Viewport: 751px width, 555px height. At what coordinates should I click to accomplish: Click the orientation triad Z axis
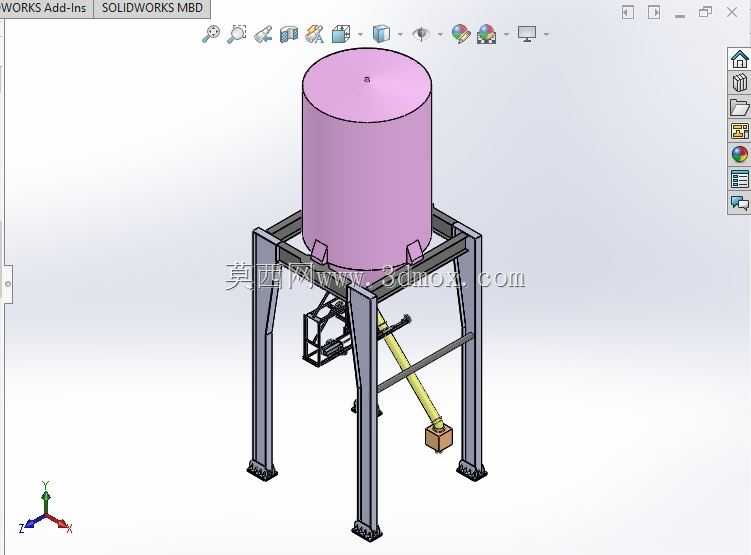[29, 524]
